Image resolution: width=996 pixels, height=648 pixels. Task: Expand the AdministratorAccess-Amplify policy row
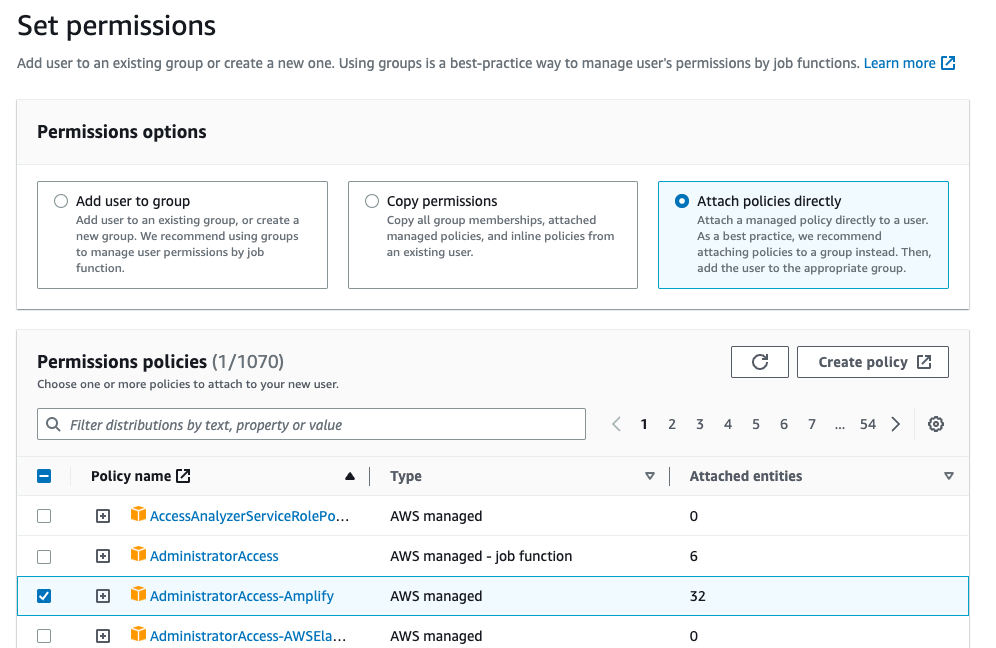[103, 596]
